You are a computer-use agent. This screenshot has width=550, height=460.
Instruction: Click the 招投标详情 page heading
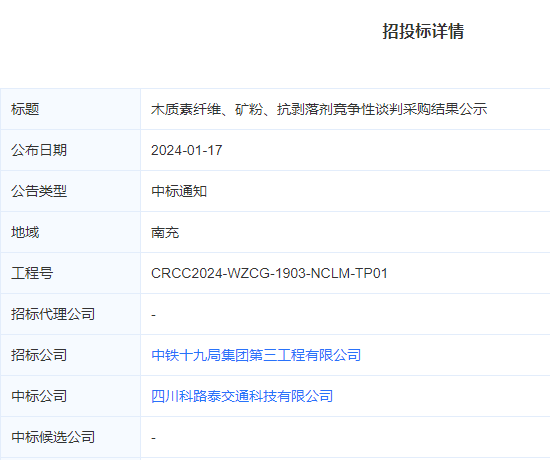pyautogui.click(x=423, y=31)
